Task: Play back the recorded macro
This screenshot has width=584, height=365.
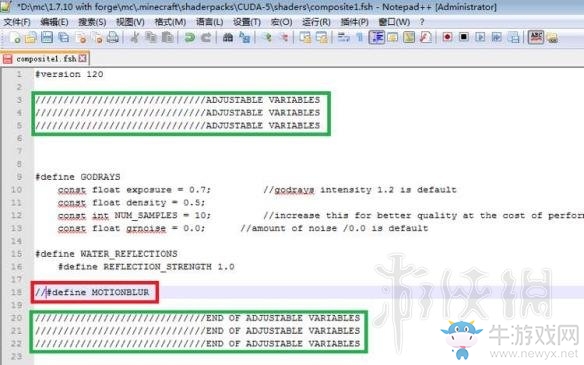Action: [480, 37]
